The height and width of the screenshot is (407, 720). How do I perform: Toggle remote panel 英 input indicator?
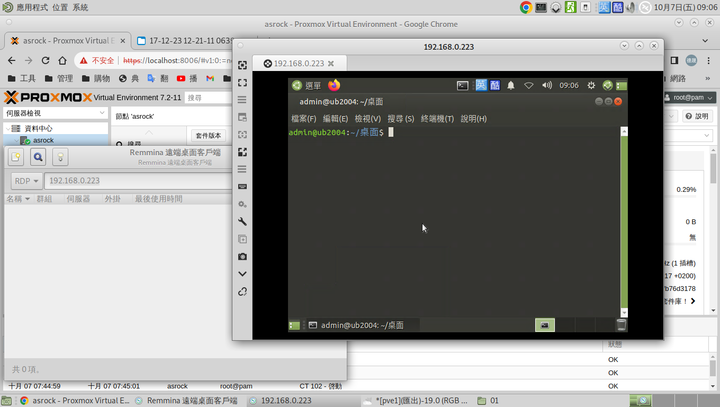481,85
